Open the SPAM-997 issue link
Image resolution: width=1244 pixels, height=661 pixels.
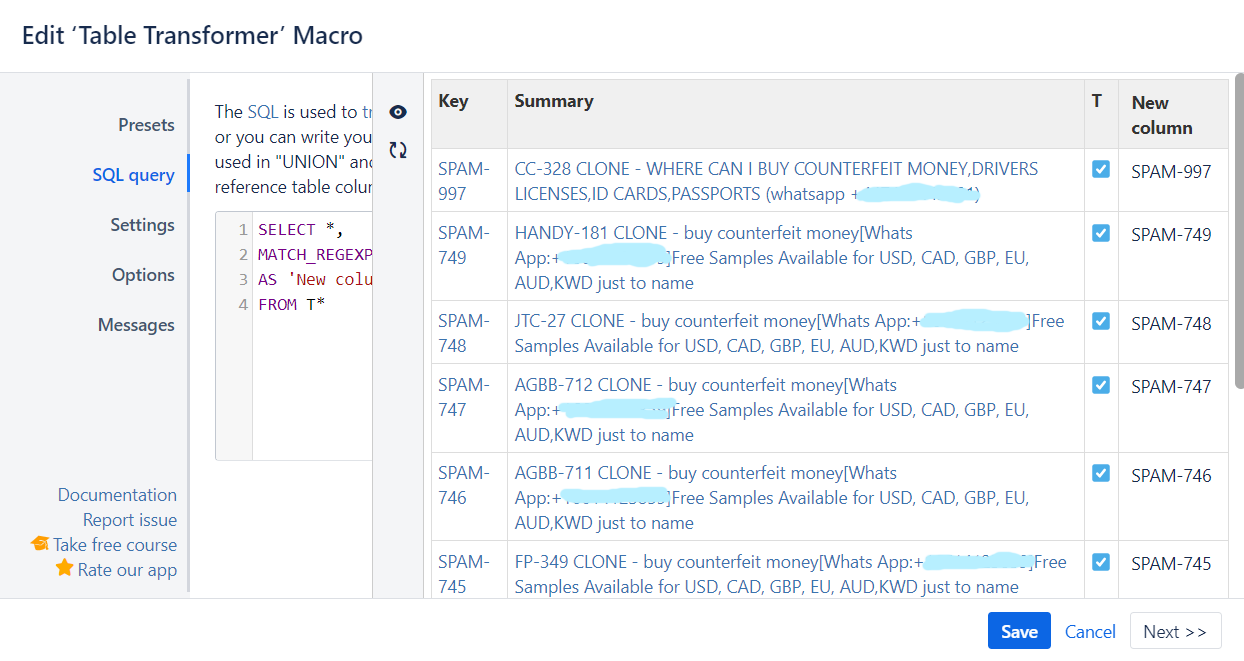466,169
